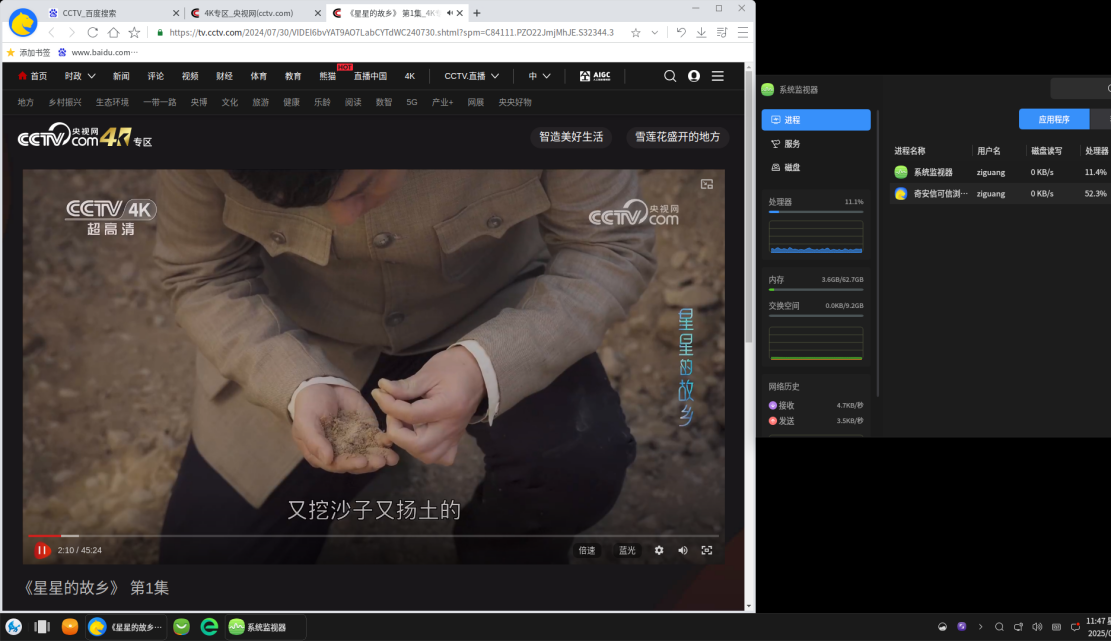Screen dimensions: 1111x641
Task: Open video player settings gear
Action: (659, 550)
